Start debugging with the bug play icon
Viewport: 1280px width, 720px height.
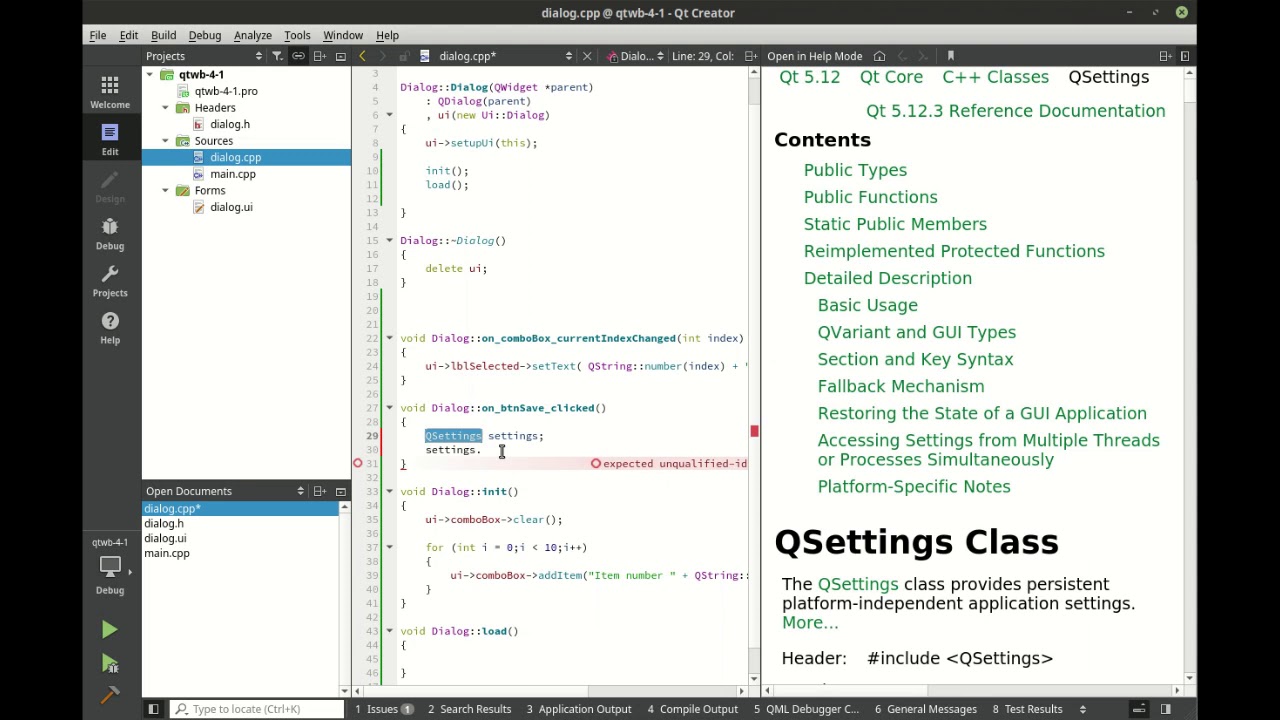(x=110, y=664)
